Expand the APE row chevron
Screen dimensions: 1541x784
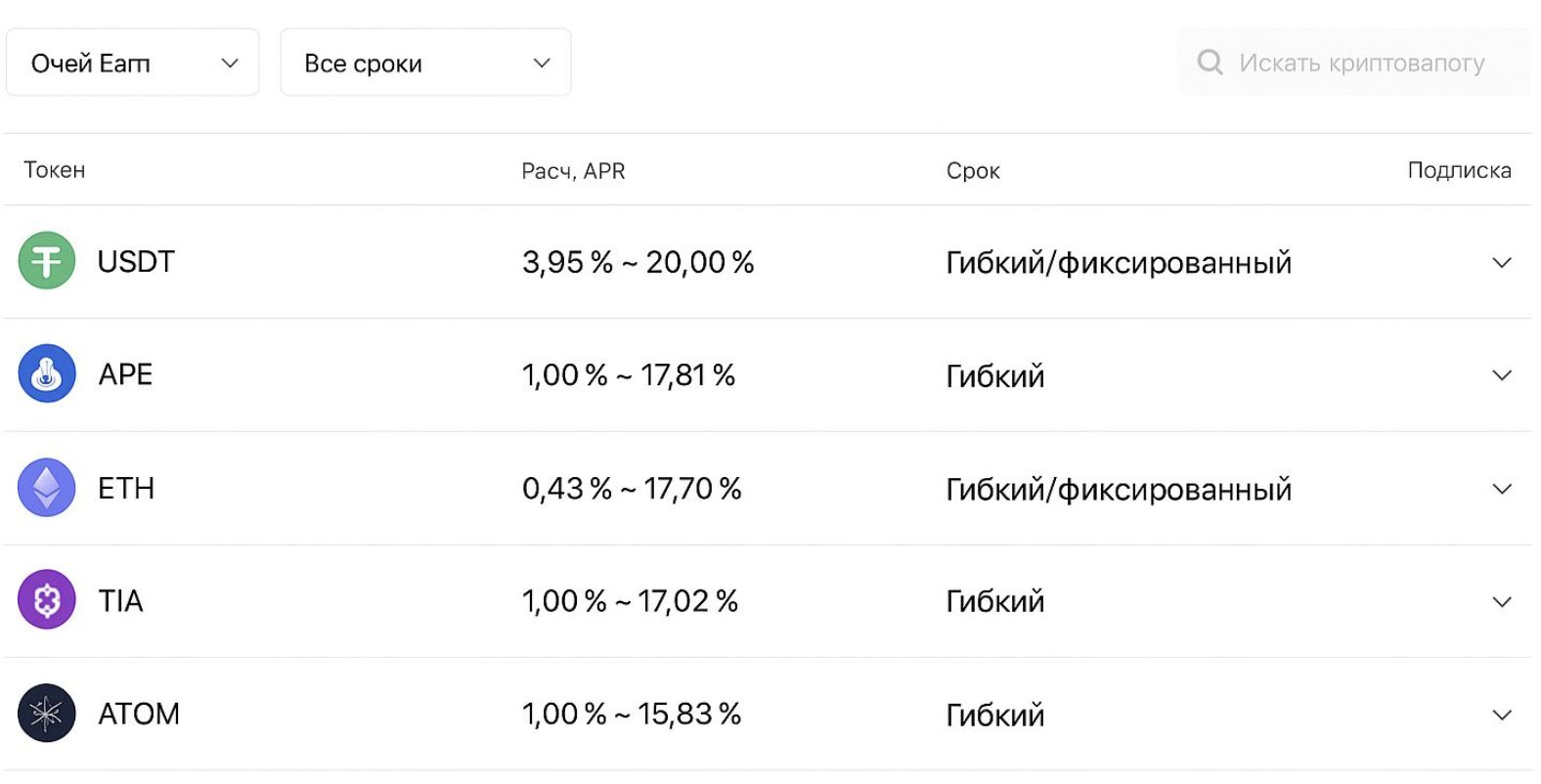[x=1501, y=374]
